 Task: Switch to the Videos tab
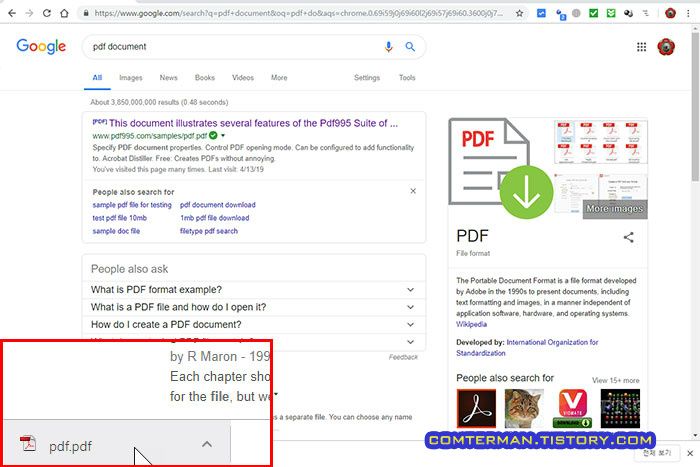243,78
